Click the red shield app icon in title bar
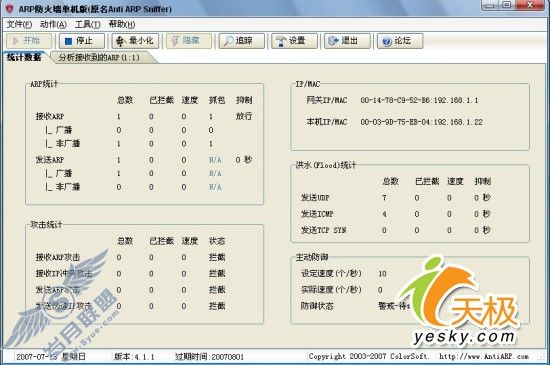Image resolution: width=550 pixels, height=365 pixels. 9,8
